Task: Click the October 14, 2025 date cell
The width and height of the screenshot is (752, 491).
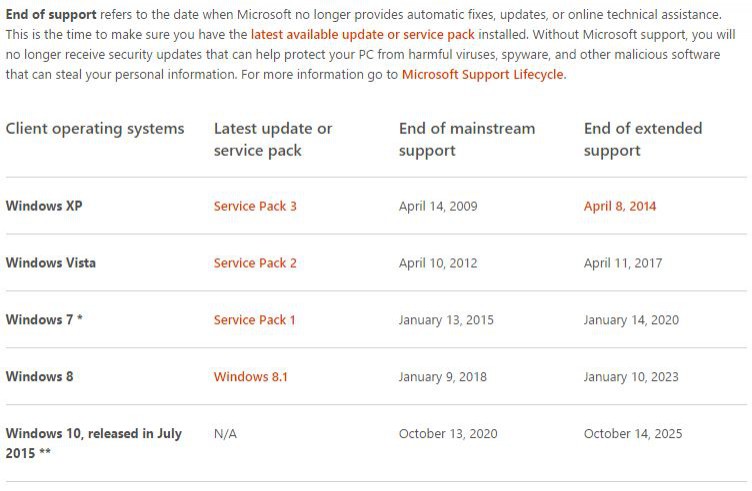Action: (x=632, y=434)
